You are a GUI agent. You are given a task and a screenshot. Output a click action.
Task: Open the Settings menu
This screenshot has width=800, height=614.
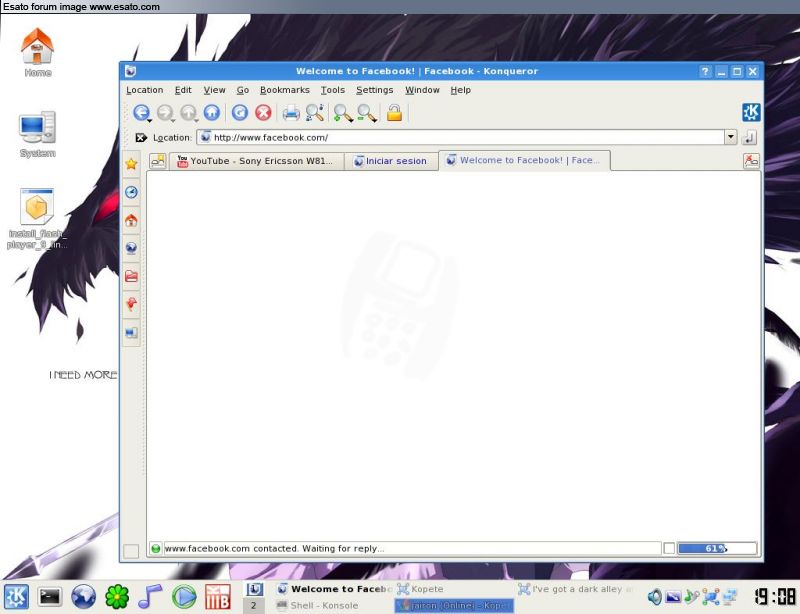(374, 90)
